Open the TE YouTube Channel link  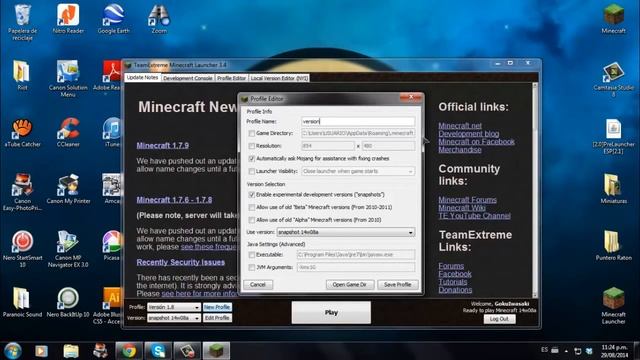[474, 216]
